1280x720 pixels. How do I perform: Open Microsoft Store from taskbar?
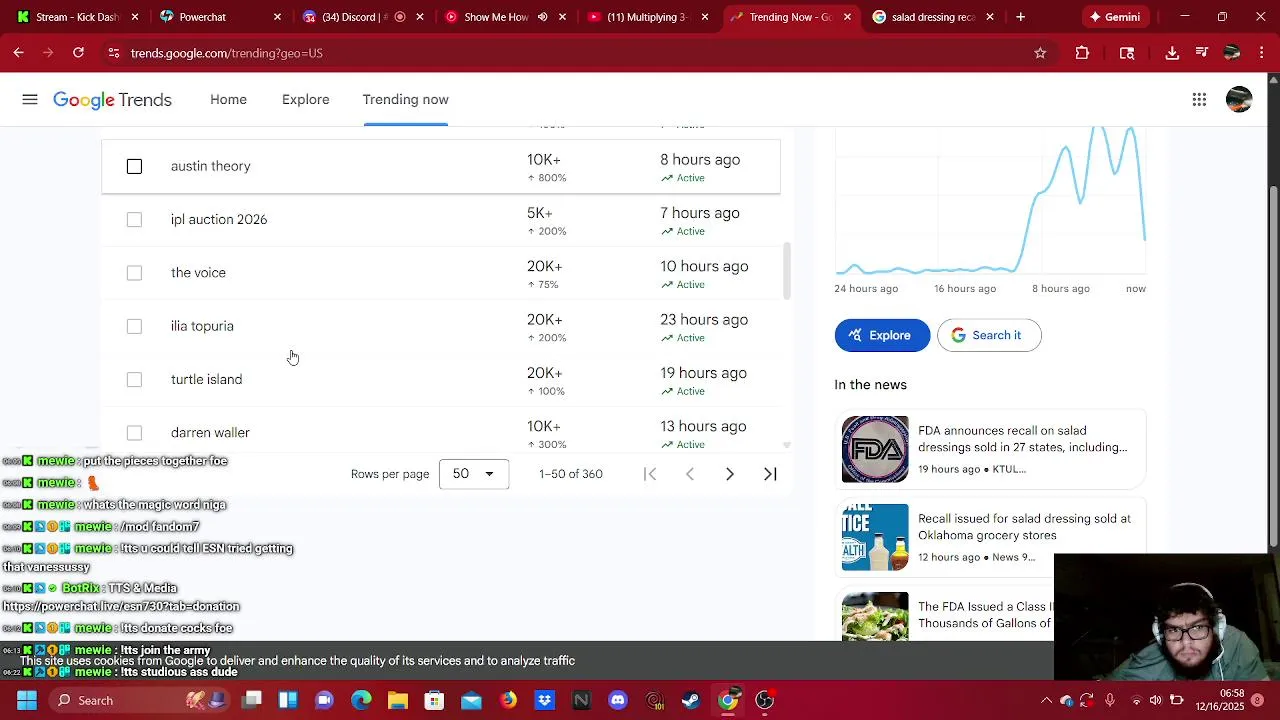pyautogui.click(x=434, y=700)
